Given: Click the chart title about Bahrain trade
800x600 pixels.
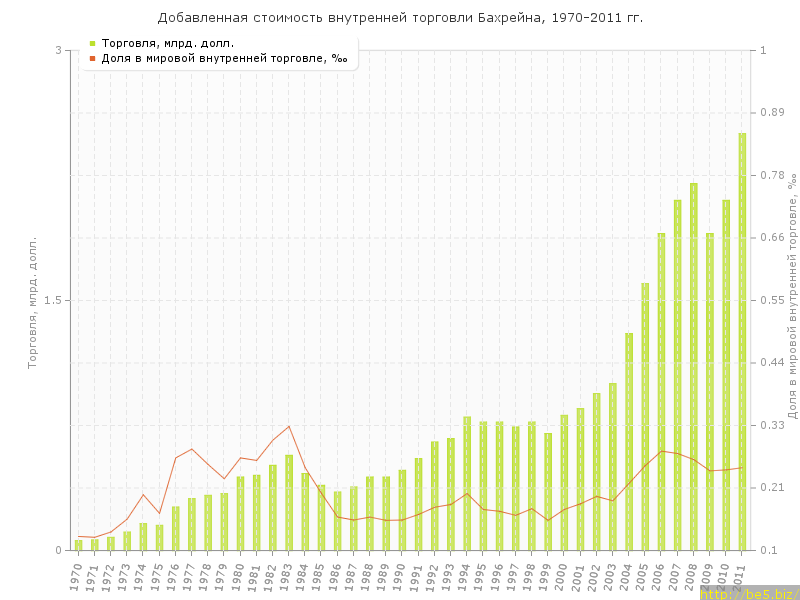Looking at the screenshot, I should pos(400,17).
